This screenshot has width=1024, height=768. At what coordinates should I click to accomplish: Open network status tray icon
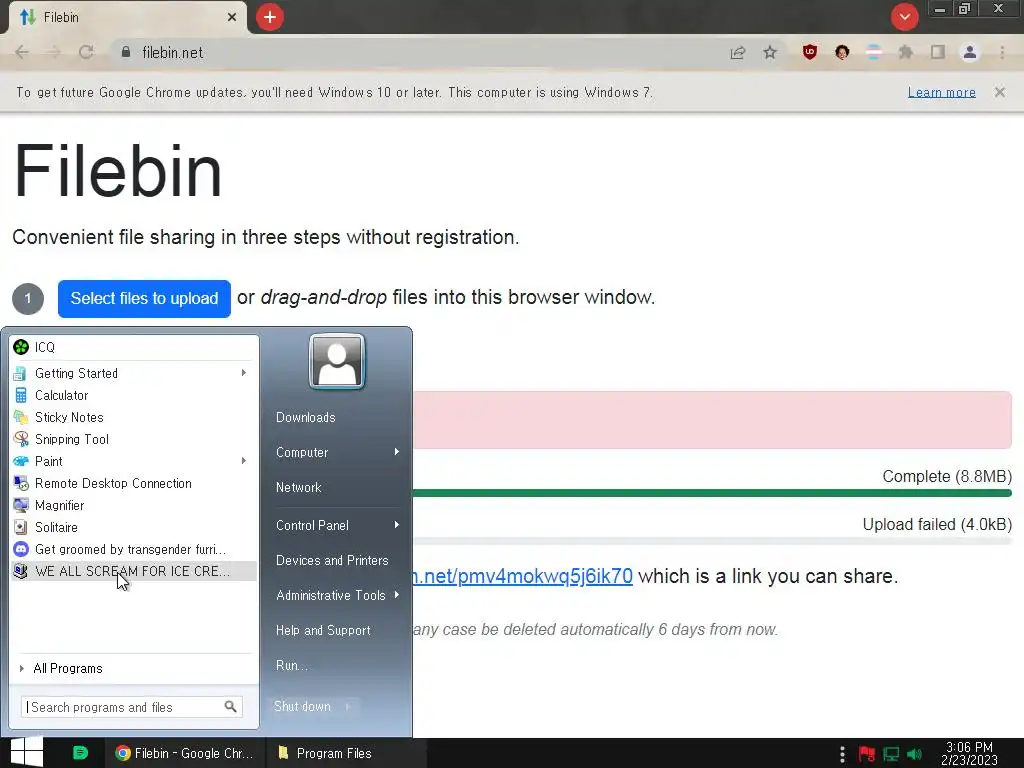click(x=891, y=754)
